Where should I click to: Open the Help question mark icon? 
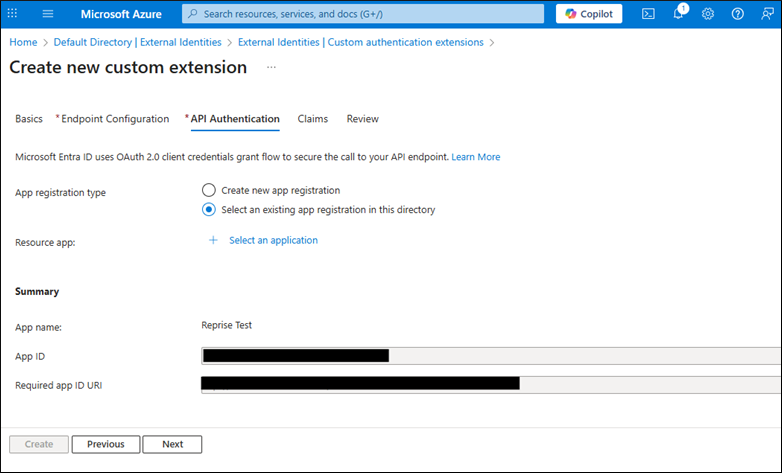point(738,14)
